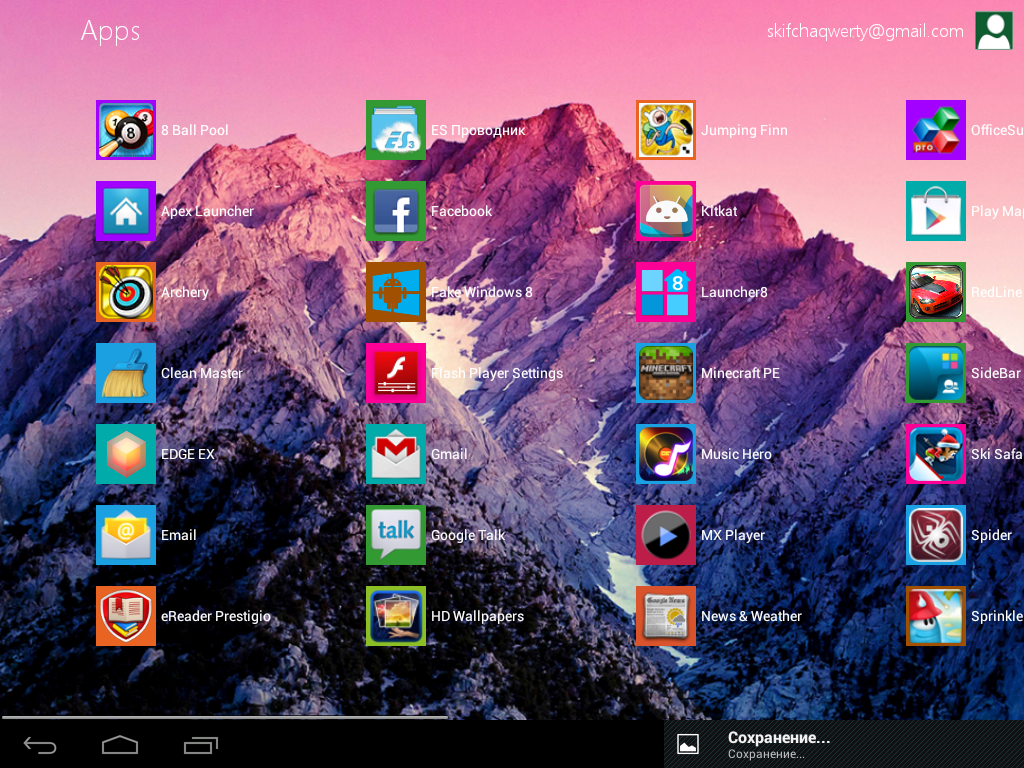Image resolution: width=1024 pixels, height=768 pixels.
Task: Launch Jumping Finn game
Action: click(666, 130)
